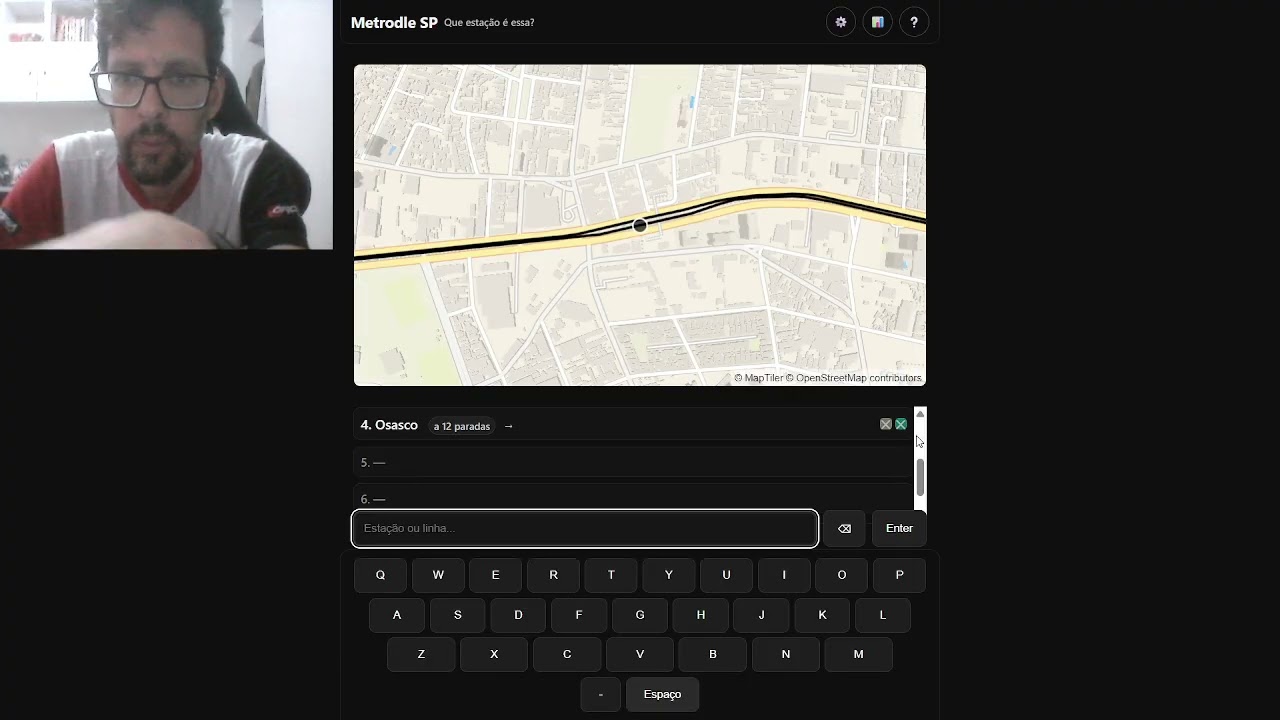This screenshot has width=1280, height=720.
Task: Click 'Que estação é essa?' subtitle
Action: click(489, 22)
